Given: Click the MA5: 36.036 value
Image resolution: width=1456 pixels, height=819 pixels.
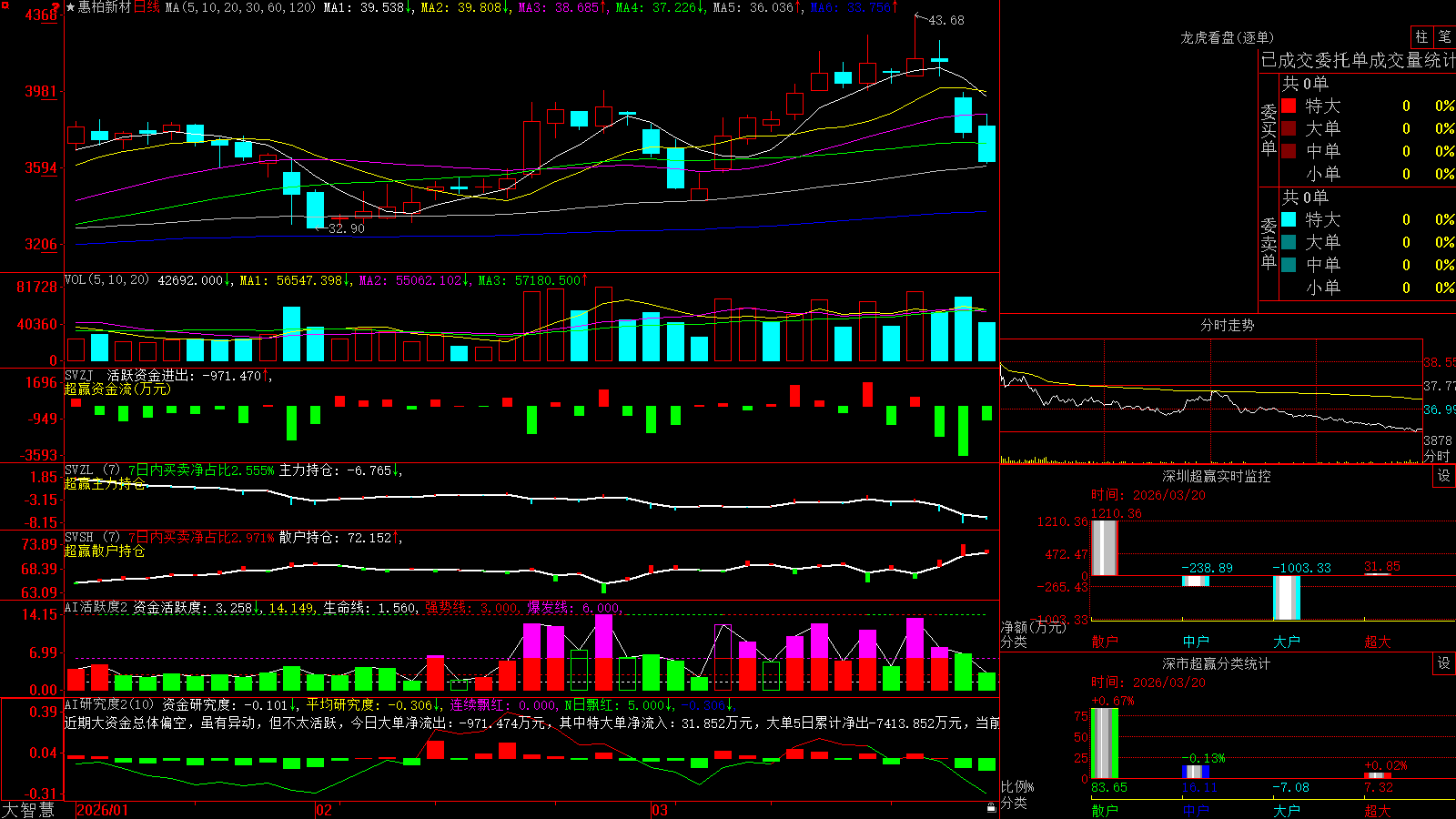Looking at the screenshot, I should pyautogui.click(x=757, y=7).
